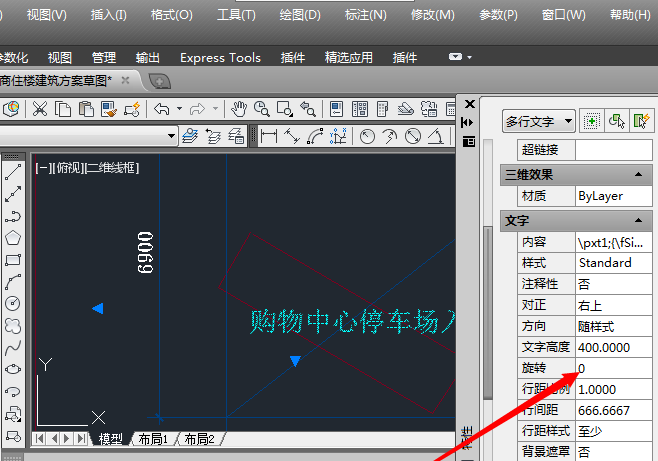Click the Zoom Previous icon

[308, 109]
